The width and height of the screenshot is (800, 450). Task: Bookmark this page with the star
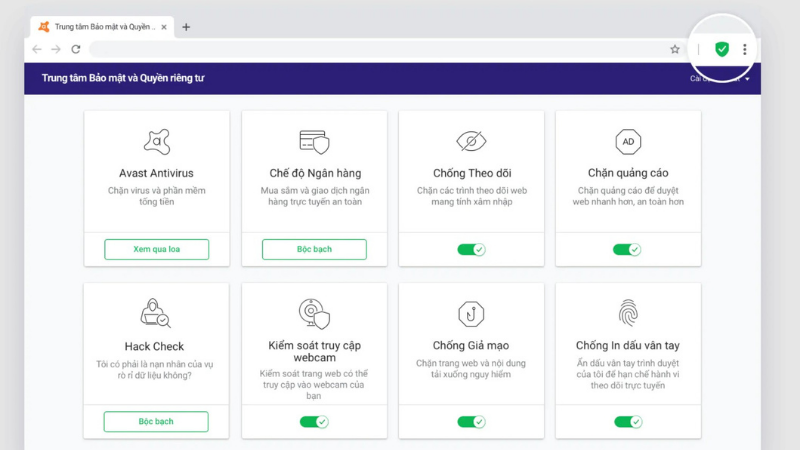pos(675,49)
